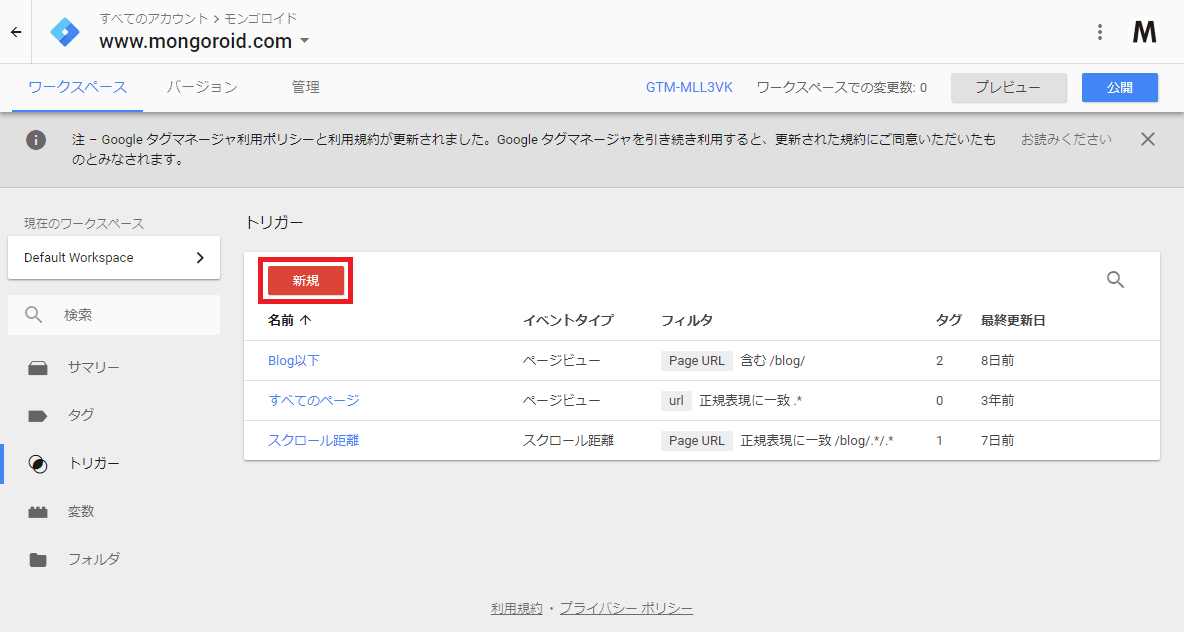The width and height of the screenshot is (1184, 632).
Task: Click the フィルタ column header
Action: pyautogui.click(x=686, y=320)
